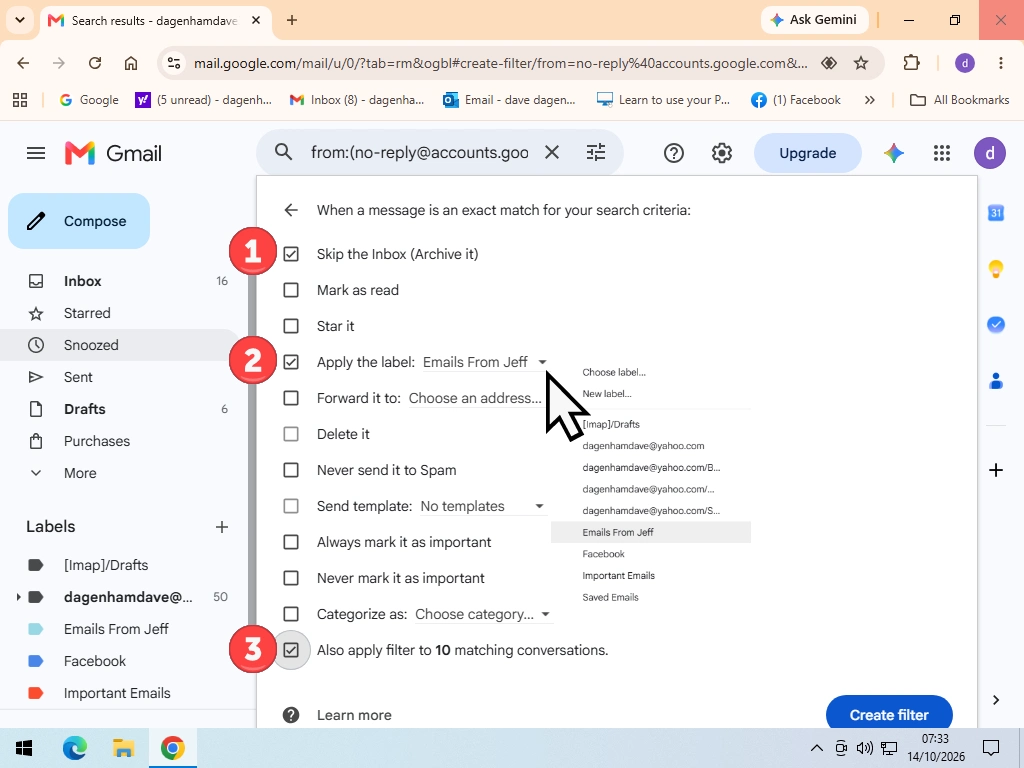Check Always mark it as important
Screen dimensions: 1024x768
click(291, 542)
